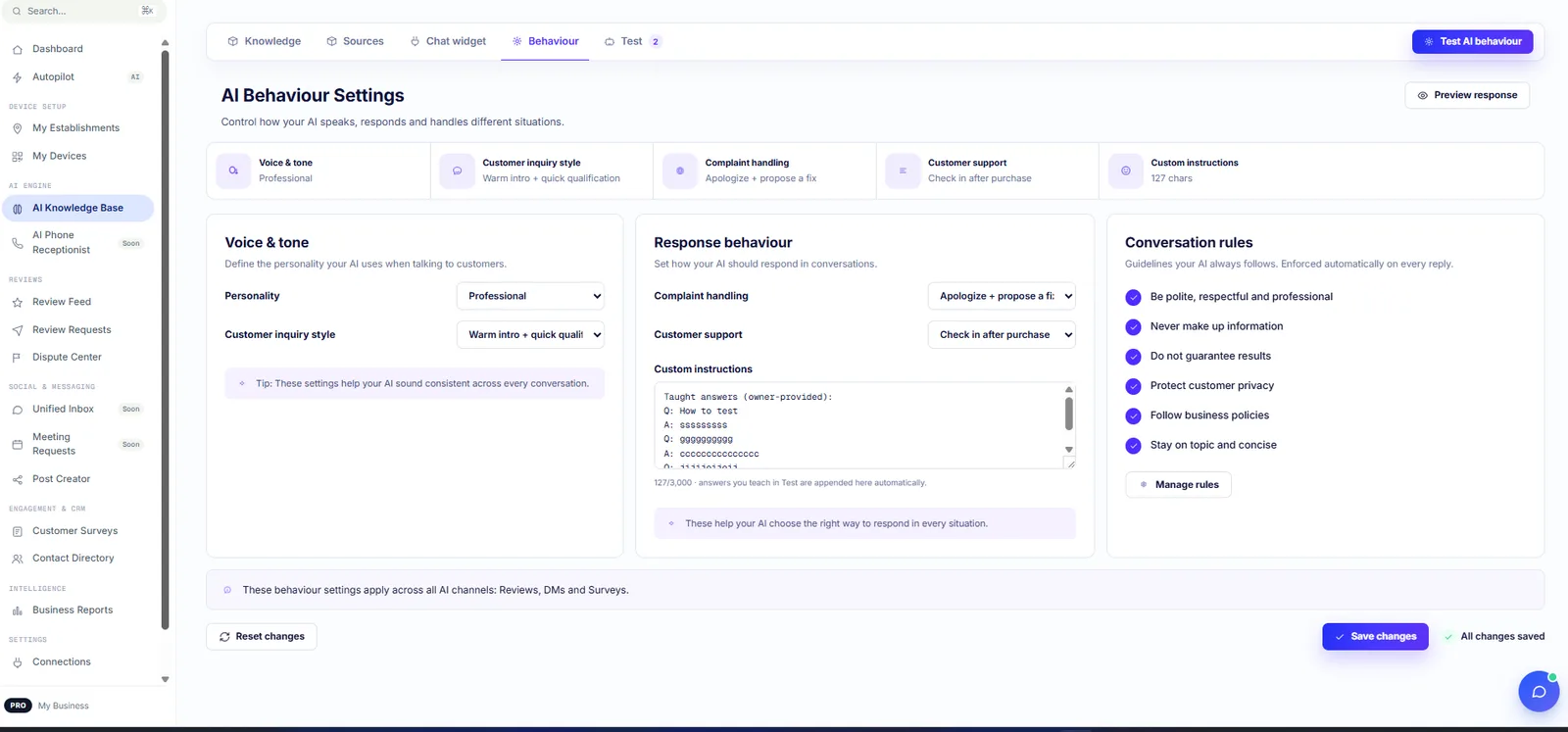Open the Customer inquiry style dropdown
The image size is (1568, 732).
[530, 335]
